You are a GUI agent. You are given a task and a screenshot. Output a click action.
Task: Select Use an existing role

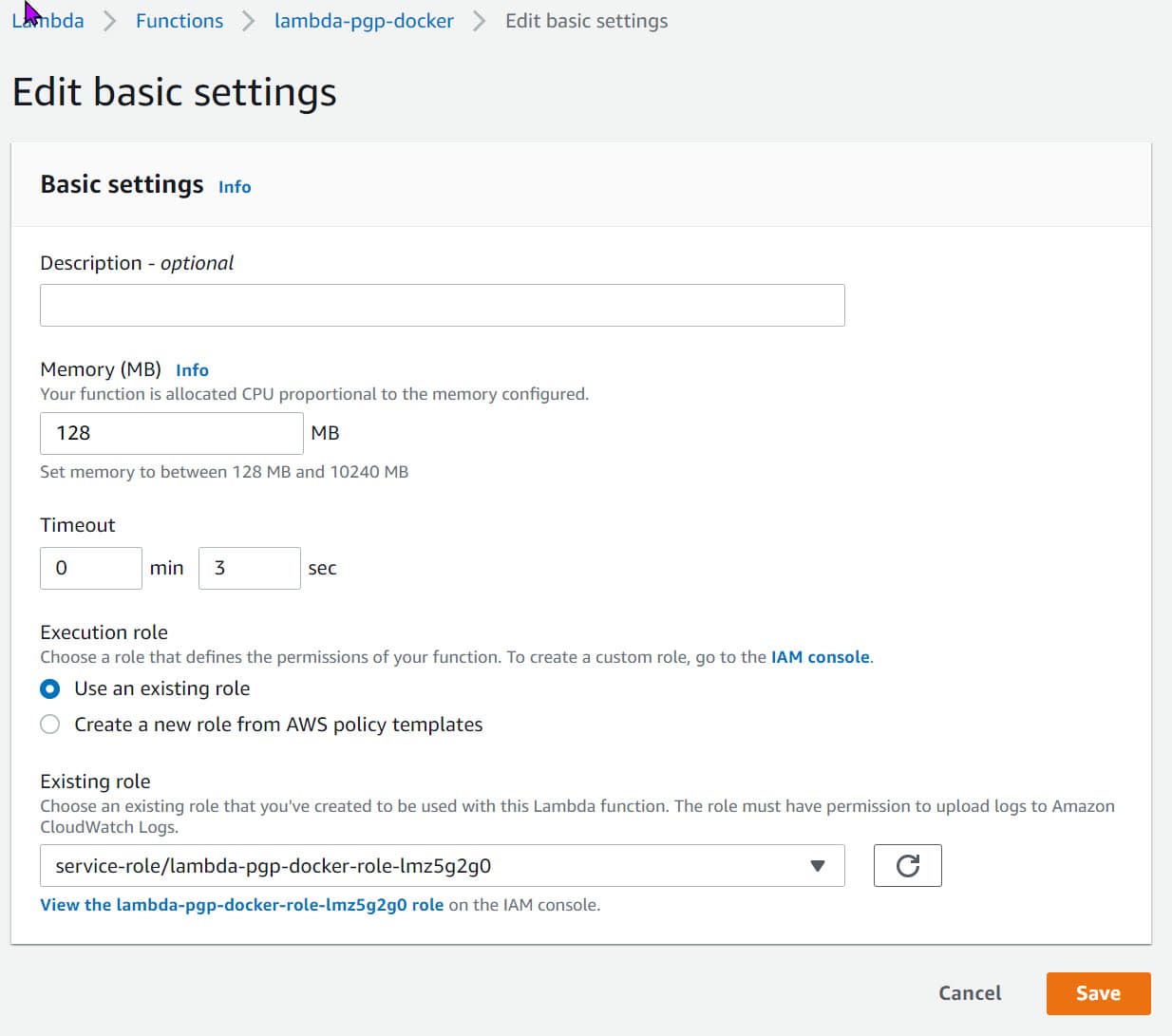pyautogui.click(x=50, y=688)
